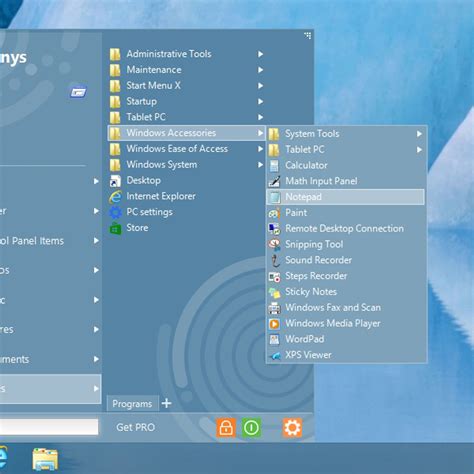Expand Startup folder arrow
Screen dimensions: 474x474
tap(260, 101)
